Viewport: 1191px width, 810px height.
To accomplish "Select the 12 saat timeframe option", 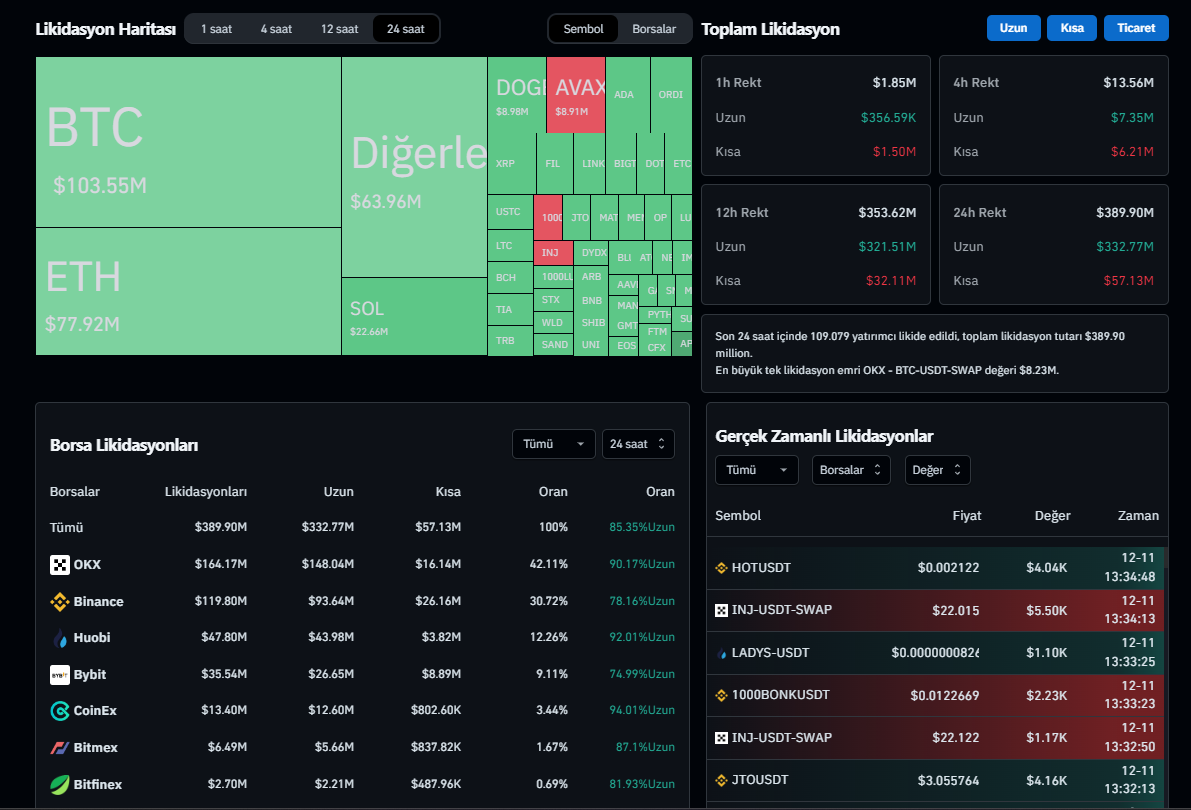I will point(339,29).
